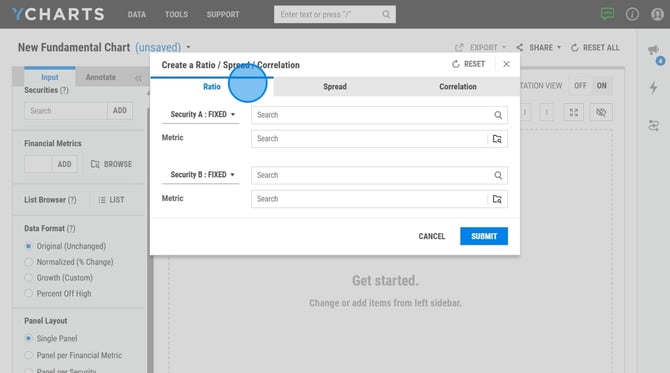
Task: Turn presentation view OFF
Action: point(580,85)
